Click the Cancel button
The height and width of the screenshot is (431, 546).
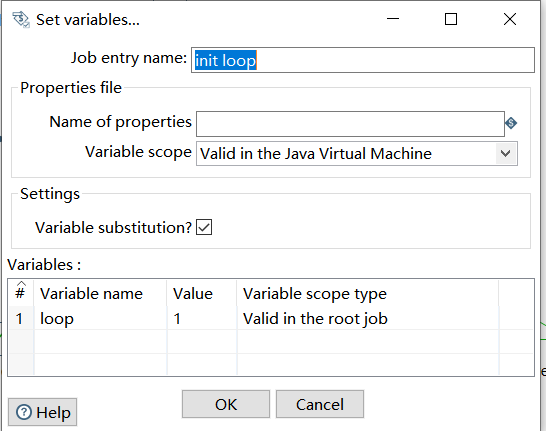320,404
